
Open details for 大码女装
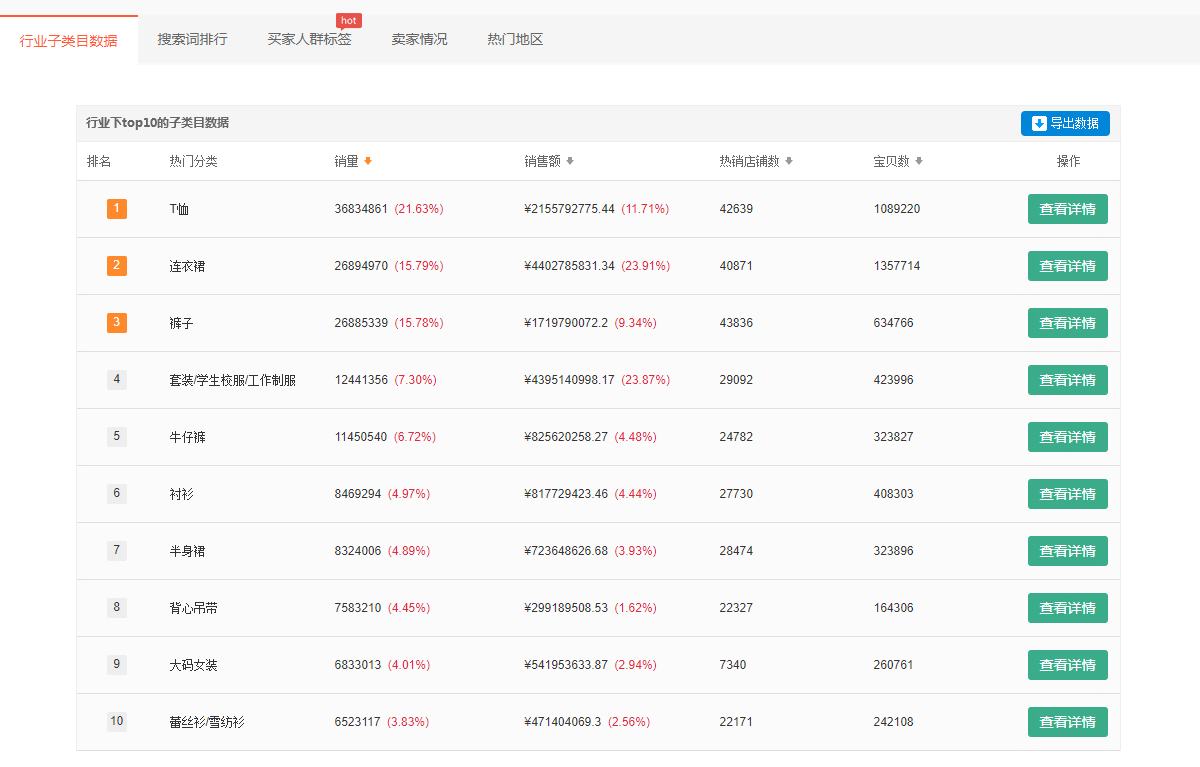pos(1067,665)
